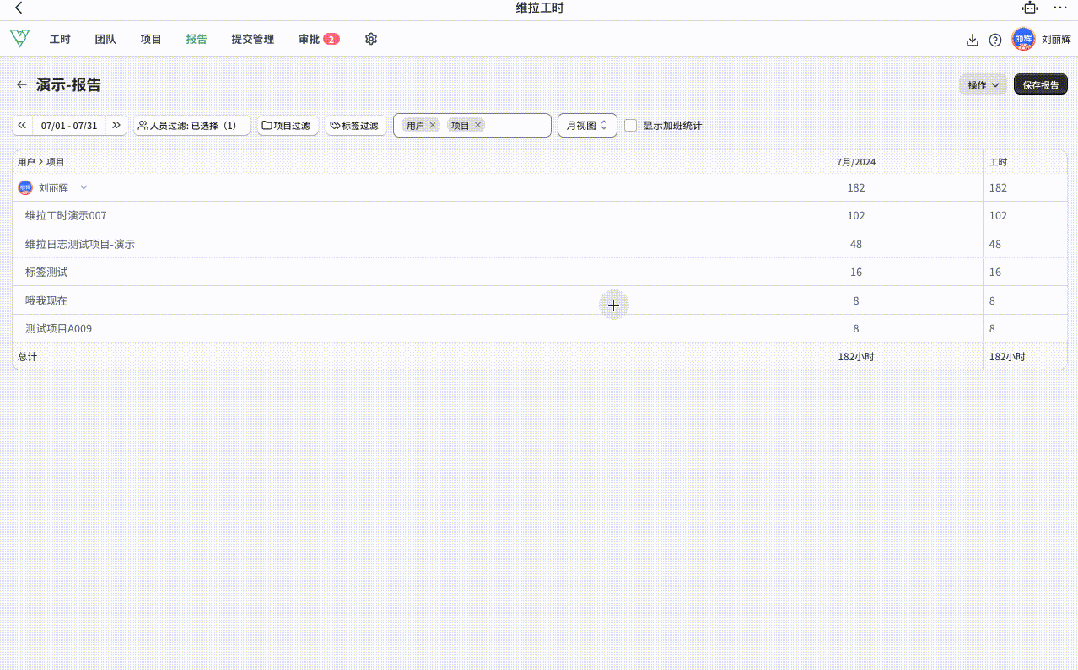Click the 保存报告 button
The height and width of the screenshot is (670, 1078).
tap(1040, 85)
